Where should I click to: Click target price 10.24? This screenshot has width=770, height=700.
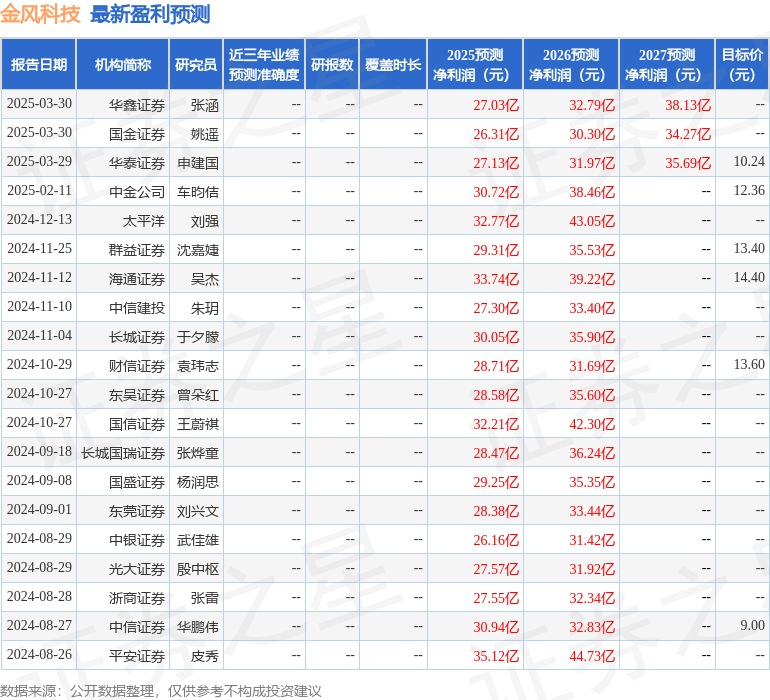pyautogui.click(x=749, y=162)
